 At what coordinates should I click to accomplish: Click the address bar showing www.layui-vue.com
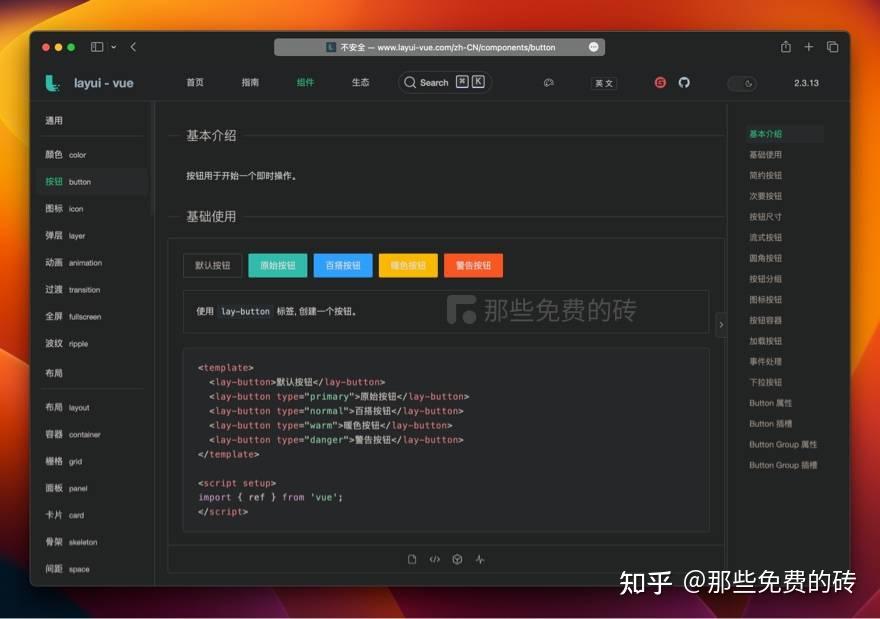click(435, 46)
